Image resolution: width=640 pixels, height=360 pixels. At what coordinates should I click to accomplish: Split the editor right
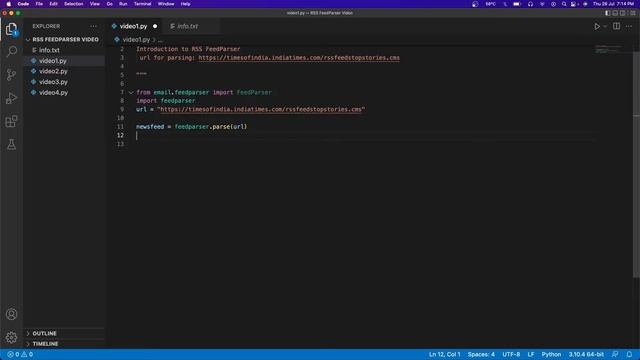click(616, 26)
